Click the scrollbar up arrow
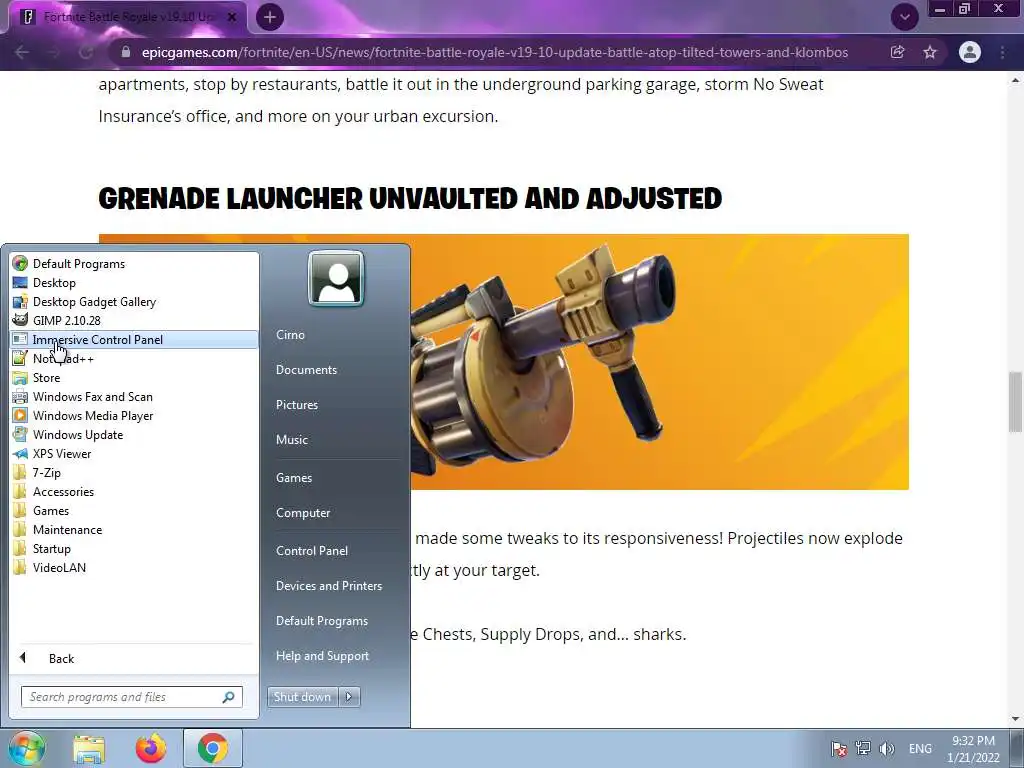 [x=1015, y=80]
